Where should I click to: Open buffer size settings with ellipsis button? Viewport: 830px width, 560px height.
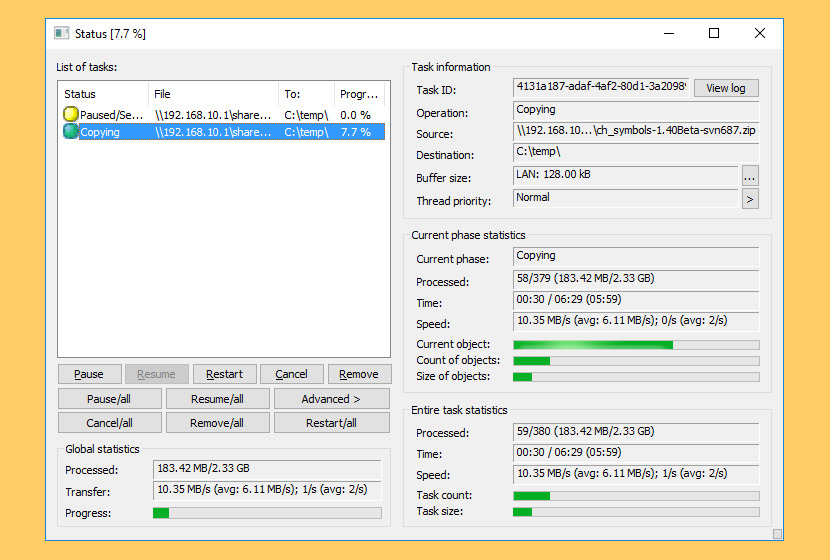click(x=750, y=176)
